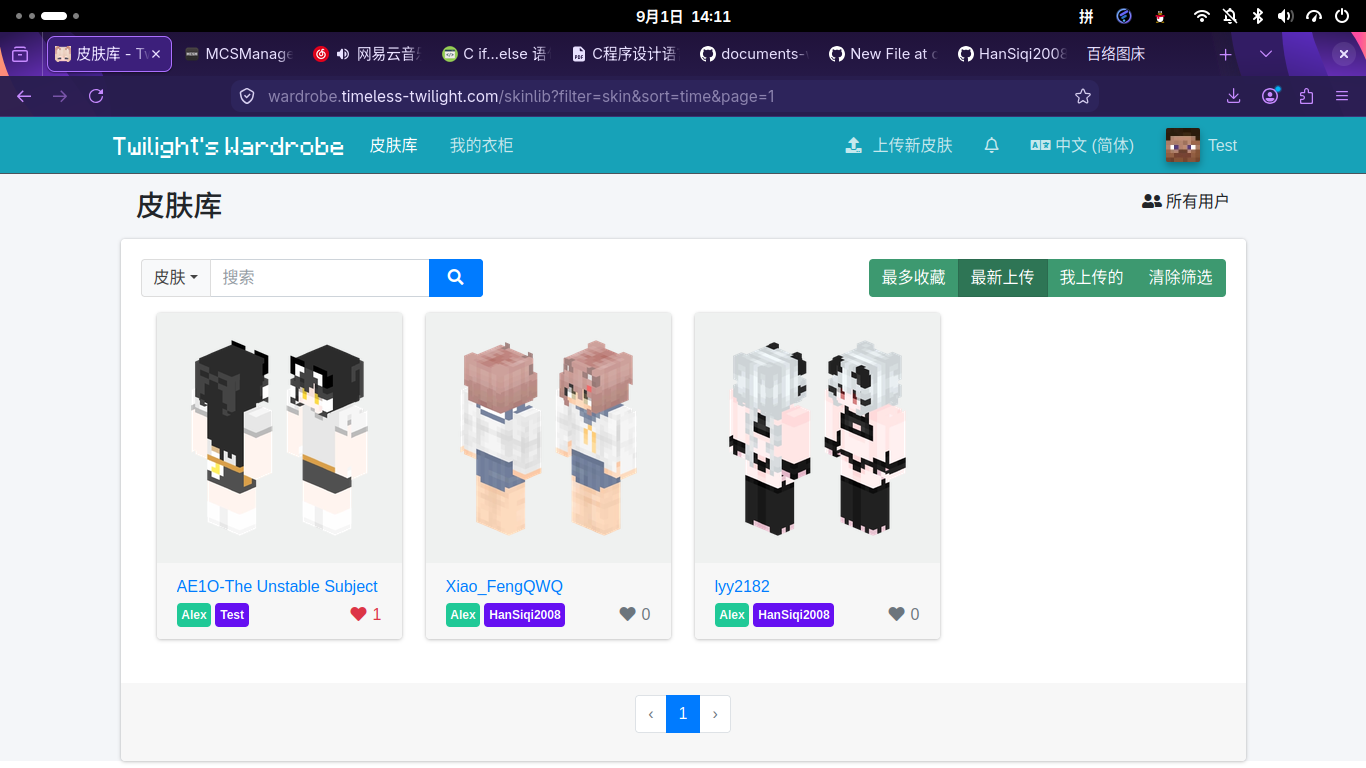Switch to 百络图床 browser tab
This screenshot has width=1366, height=768.
pos(1116,54)
